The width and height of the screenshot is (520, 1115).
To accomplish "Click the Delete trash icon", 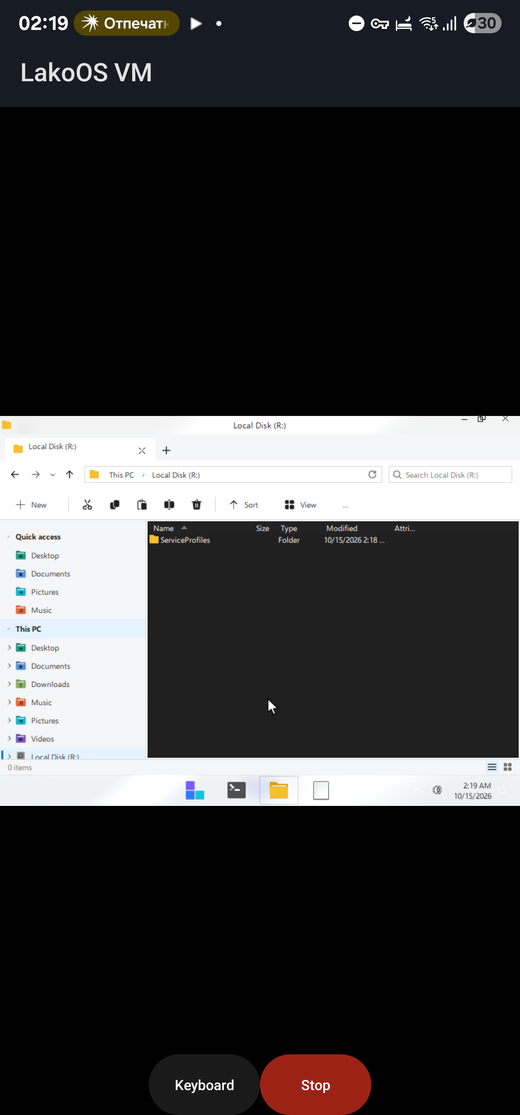I will tap(196, 505).
